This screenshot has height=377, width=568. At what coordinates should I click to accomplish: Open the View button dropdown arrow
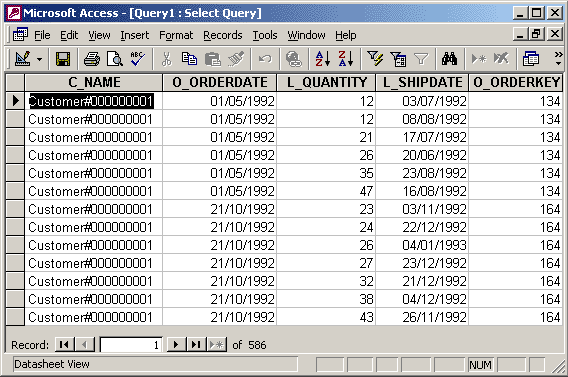[x=39, y=59]
